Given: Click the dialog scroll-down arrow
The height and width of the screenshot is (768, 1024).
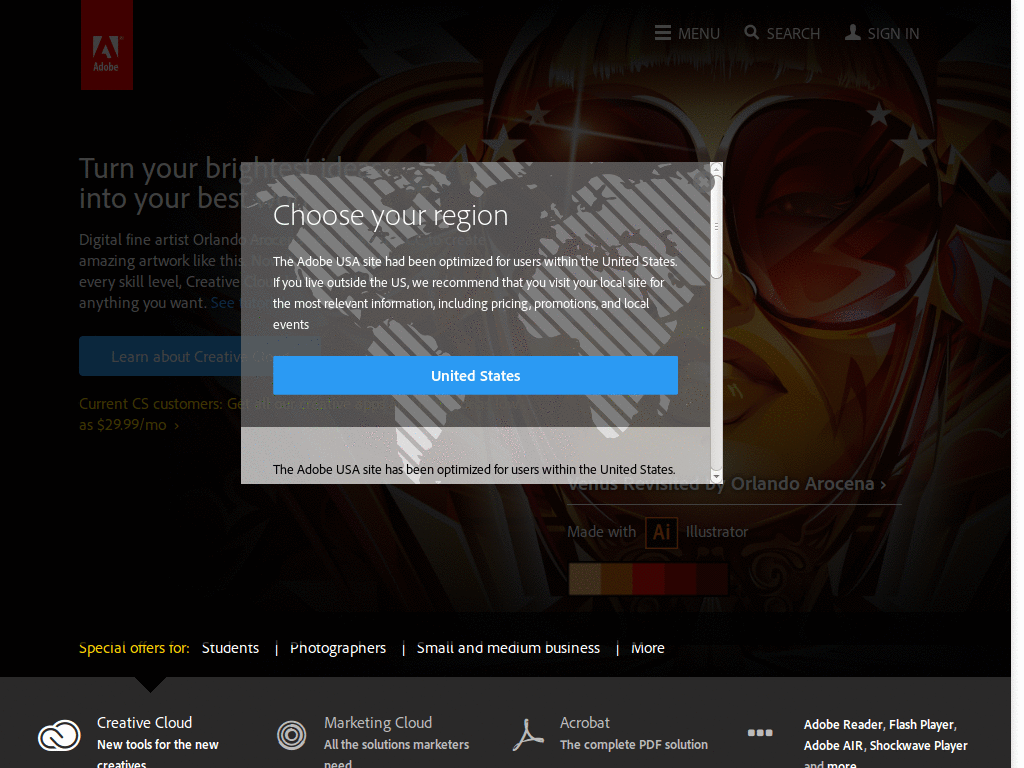Looking at the screenshot, I should pos(716,477).
